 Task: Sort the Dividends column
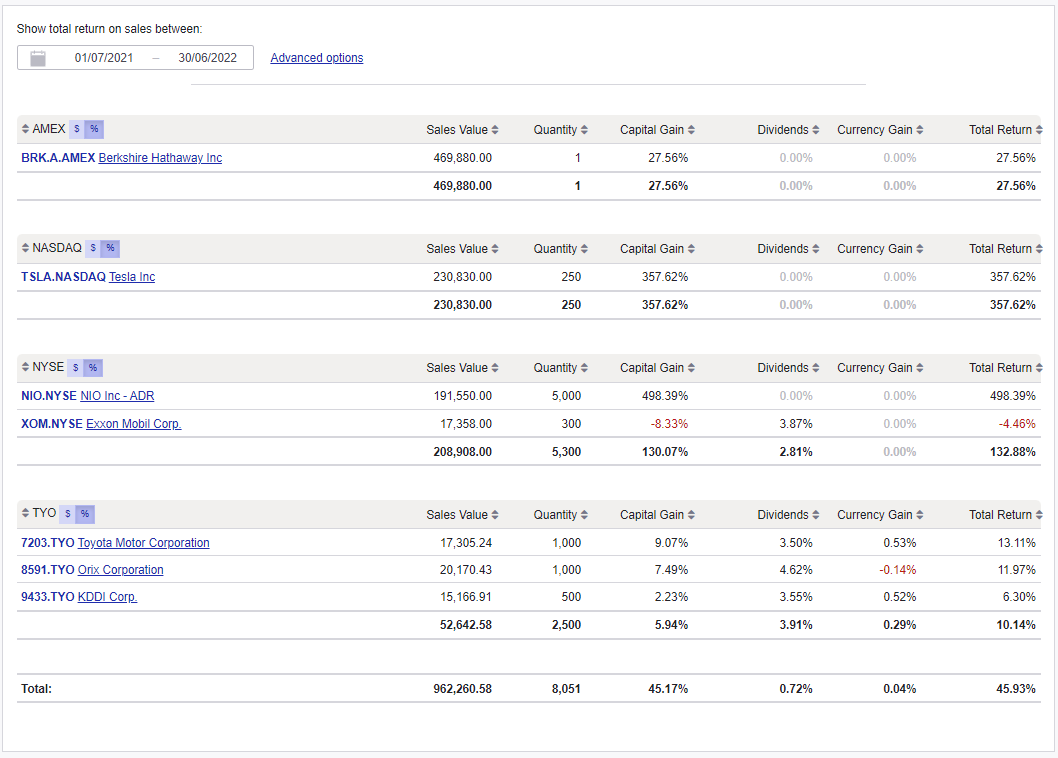[815, 129]
